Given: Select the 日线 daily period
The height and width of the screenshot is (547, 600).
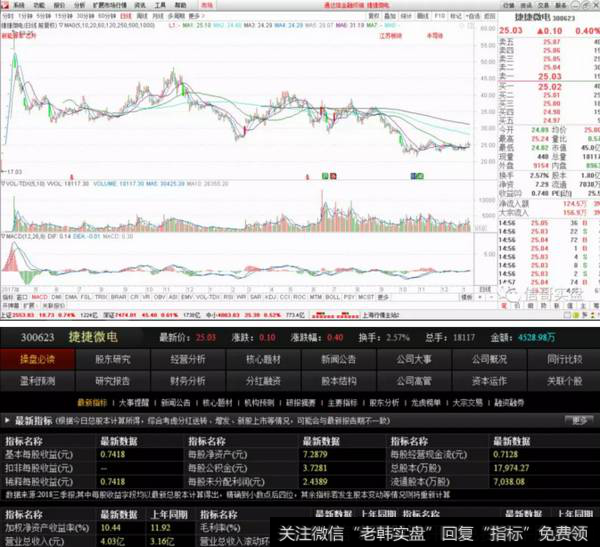Looking at the screenshot, I should [126, 16].
